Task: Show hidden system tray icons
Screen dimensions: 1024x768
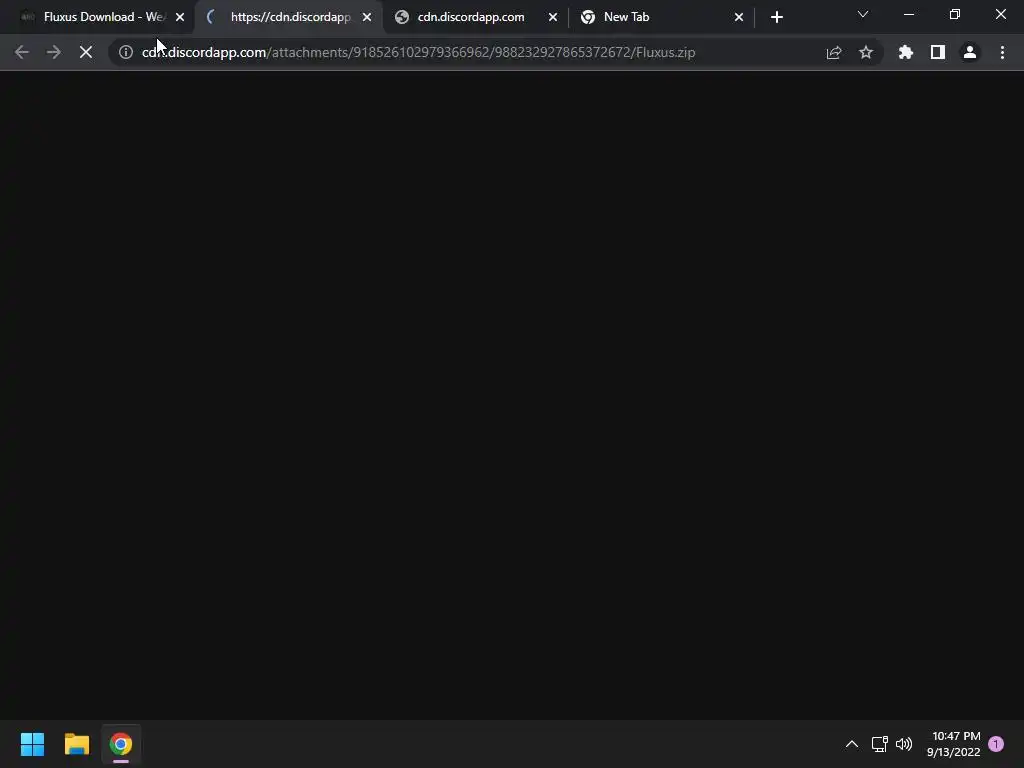Action: tap(852, 744)
